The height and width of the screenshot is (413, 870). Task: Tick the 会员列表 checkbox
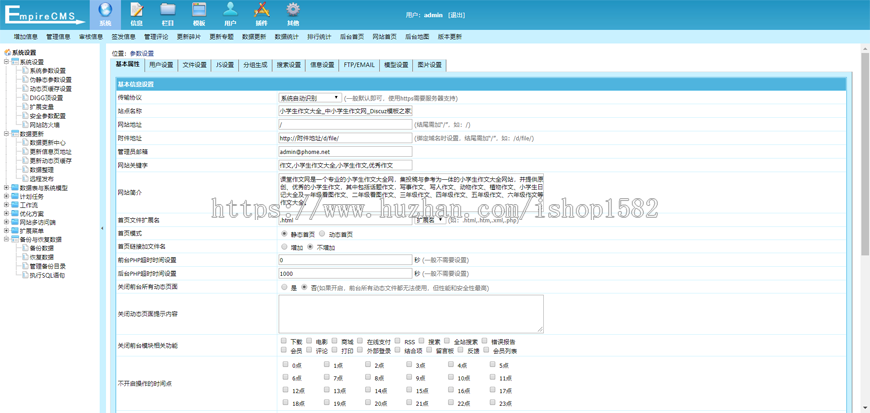click(x=485, y=350)
